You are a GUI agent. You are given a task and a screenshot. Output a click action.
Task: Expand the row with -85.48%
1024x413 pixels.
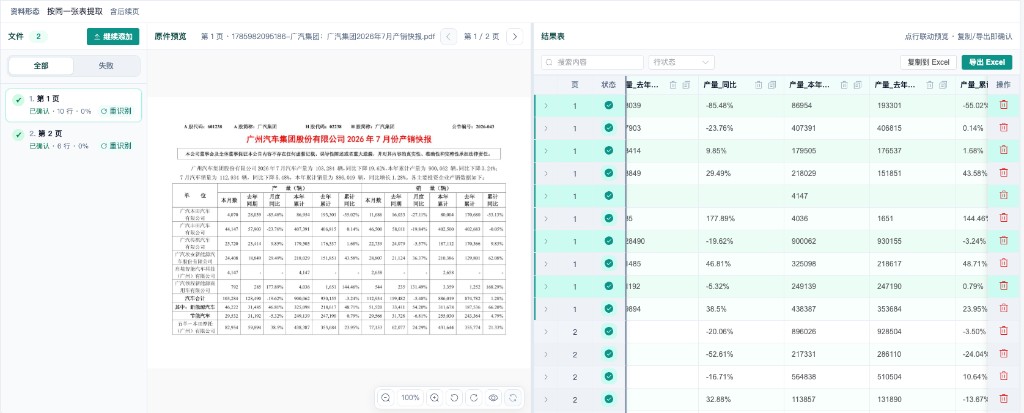click(x=546, y=105)
